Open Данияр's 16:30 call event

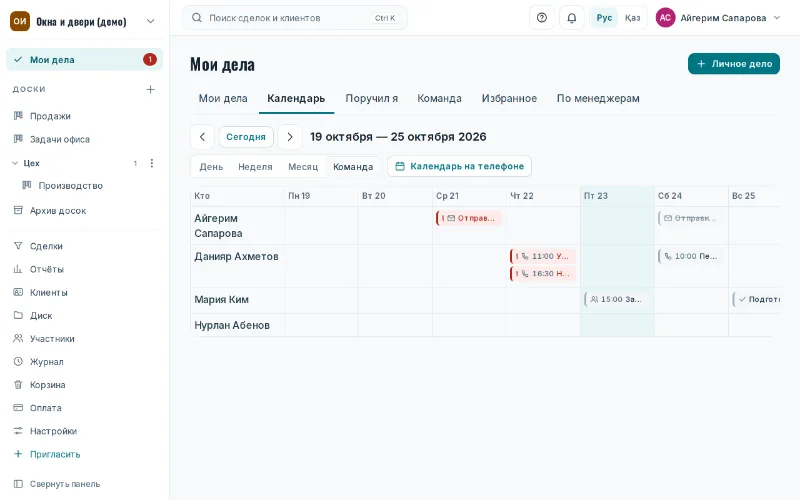543,273
